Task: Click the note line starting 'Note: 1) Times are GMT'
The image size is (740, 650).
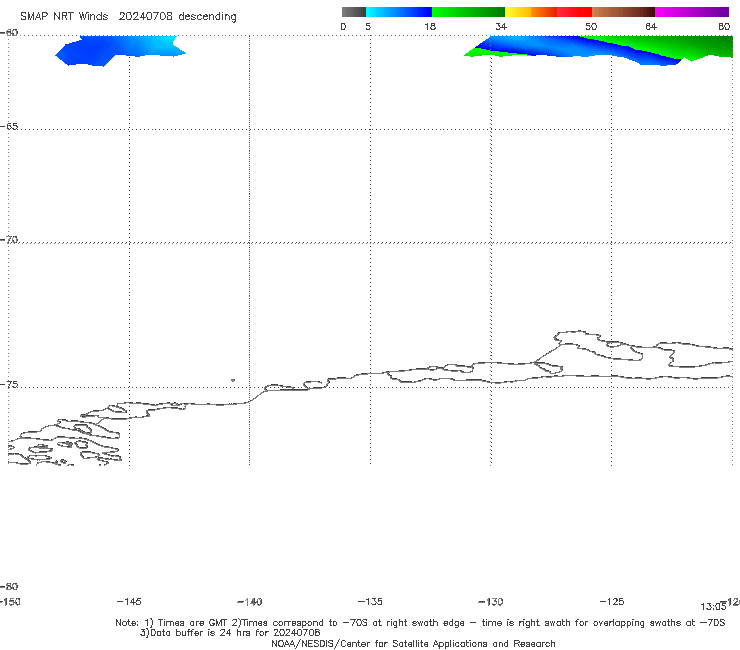Action: (420, 623)
